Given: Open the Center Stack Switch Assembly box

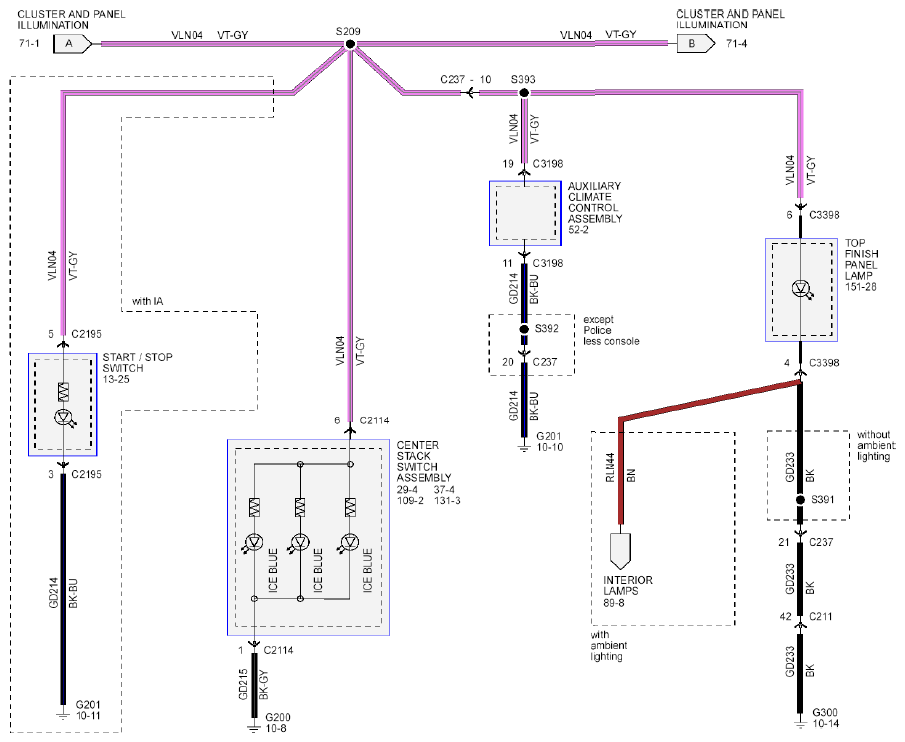Looking at the screenshot, I should click(308, 538).
